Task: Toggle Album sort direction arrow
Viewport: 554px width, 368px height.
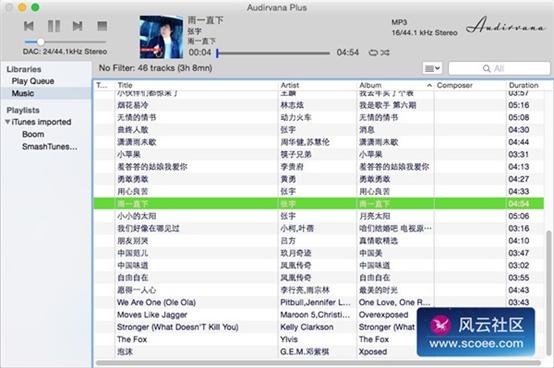Action: (x=429, y=85)
